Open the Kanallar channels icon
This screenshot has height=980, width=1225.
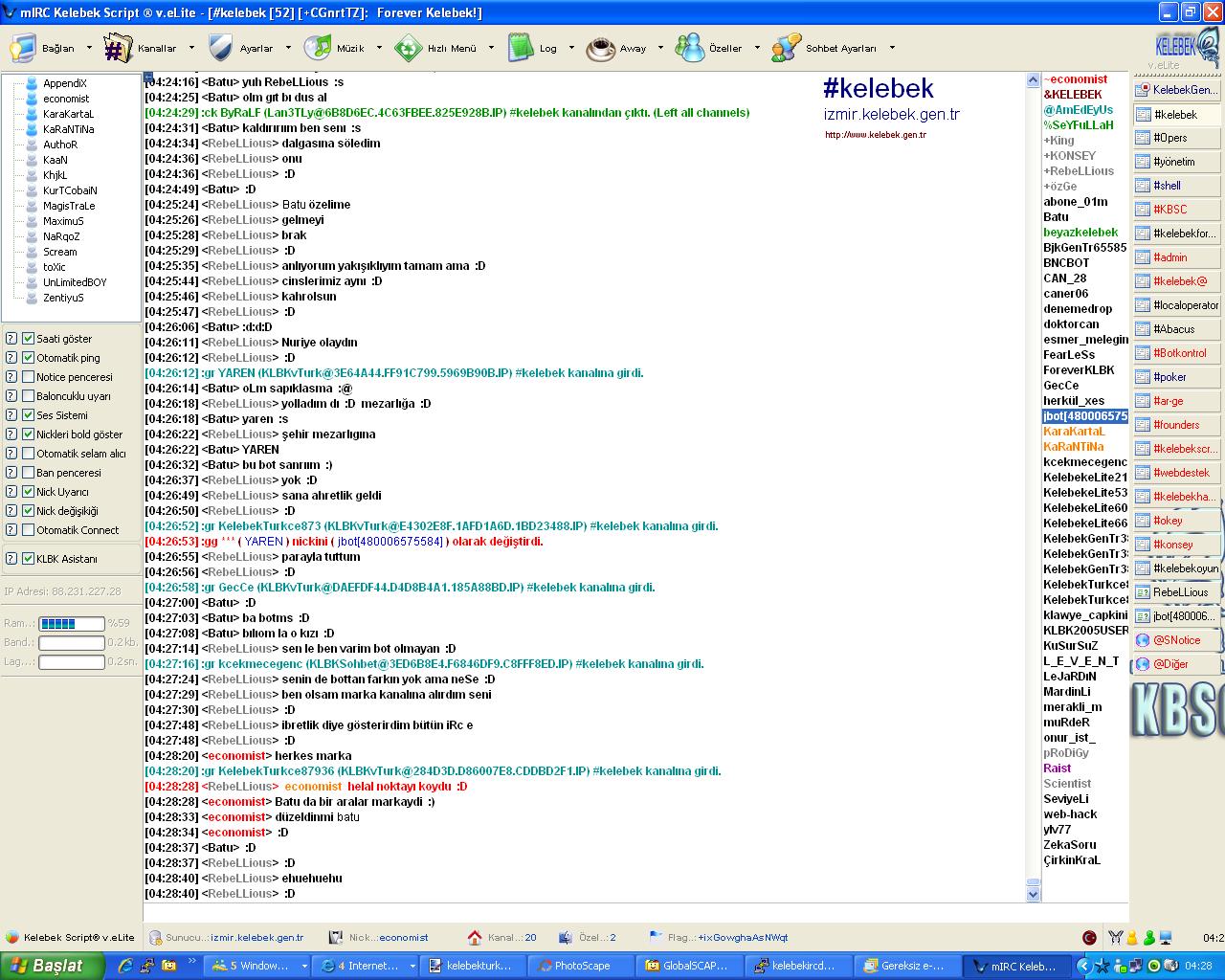point(118,48)
